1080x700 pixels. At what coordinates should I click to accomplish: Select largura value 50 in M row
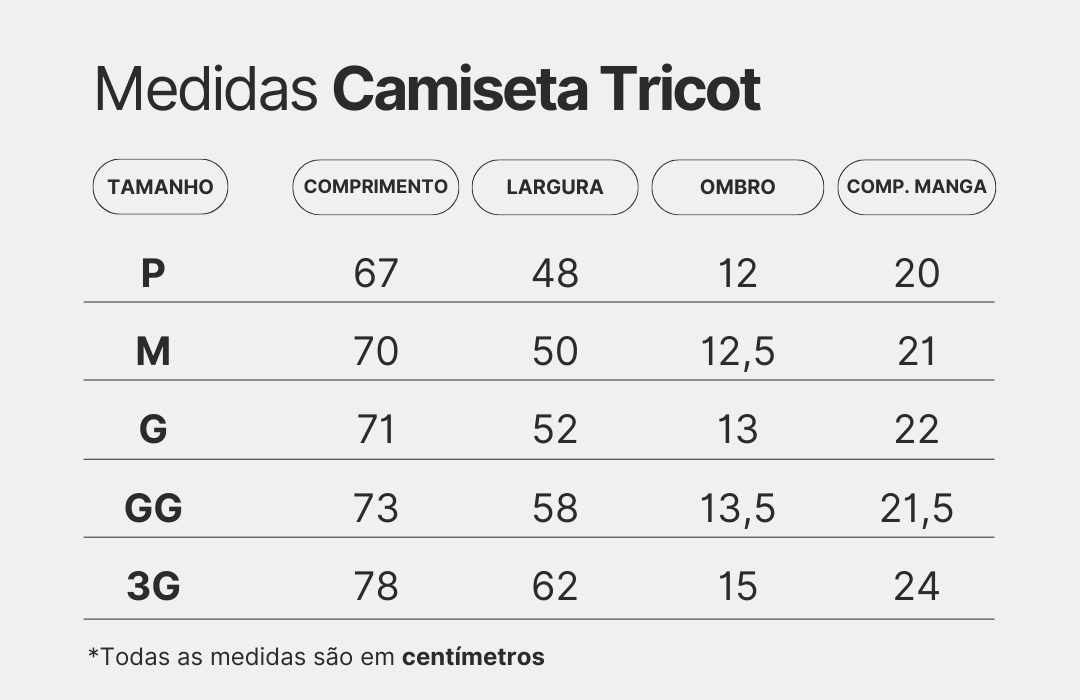(x=555, y=351)
